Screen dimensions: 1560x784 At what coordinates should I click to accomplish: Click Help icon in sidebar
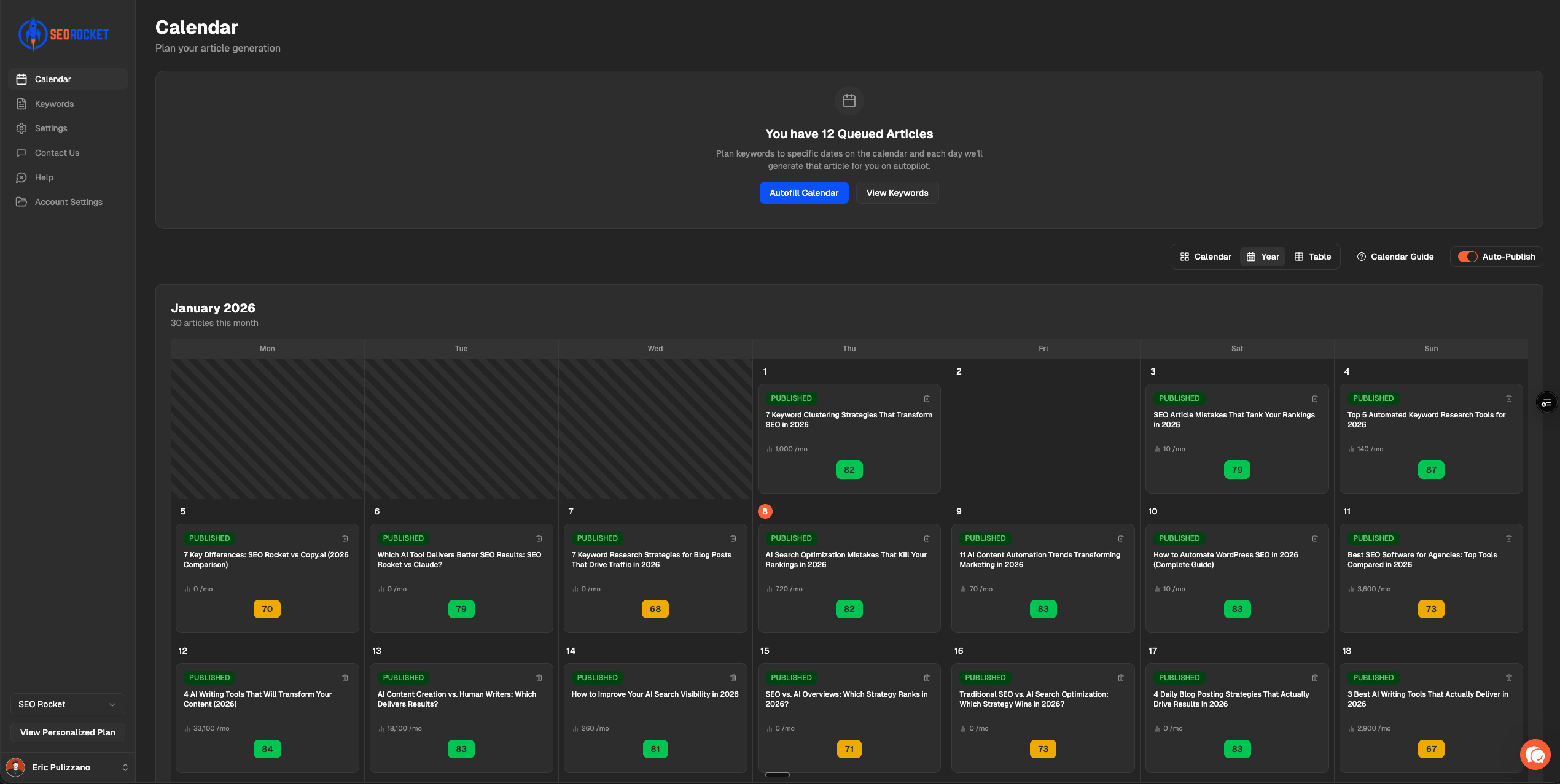pyautogui.click(x=21, y=177)
